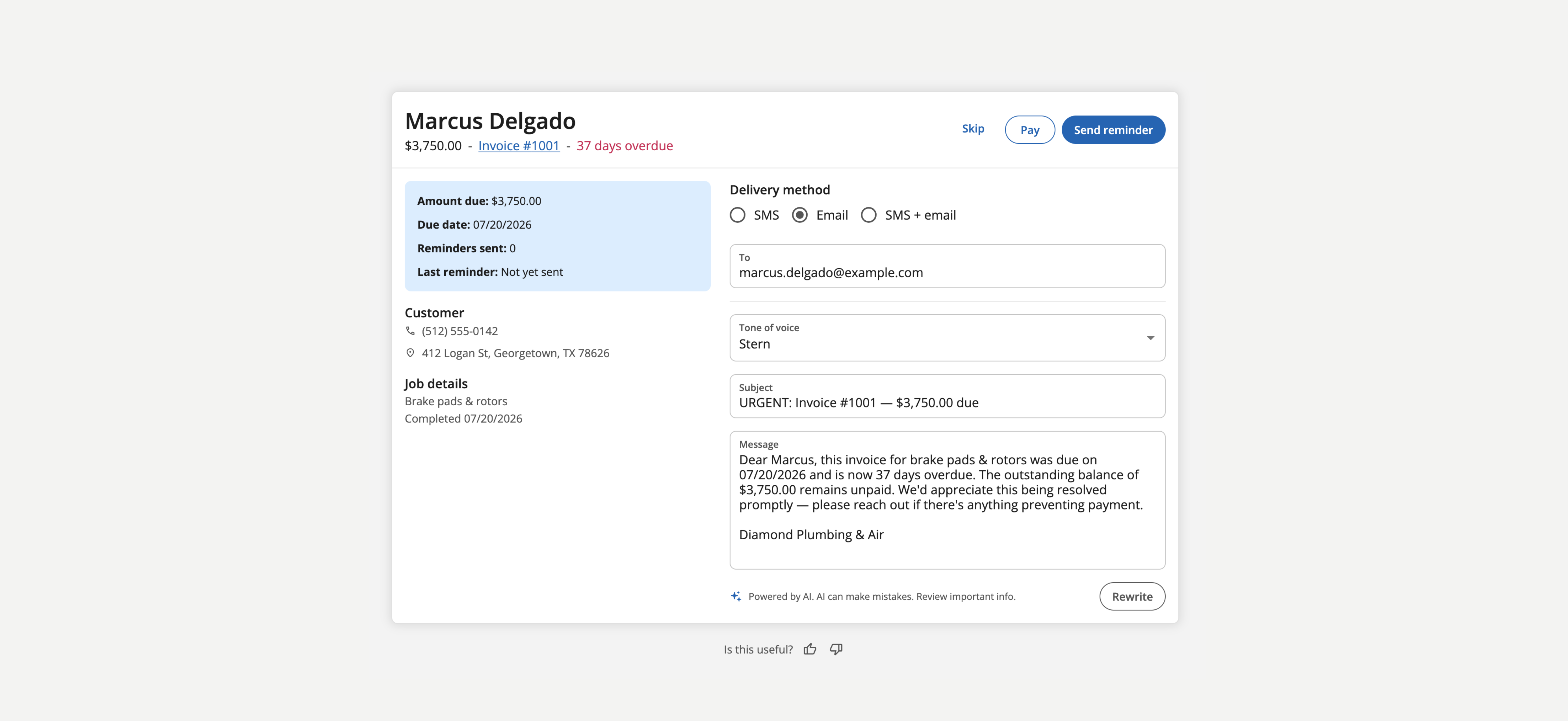Select the Email delivery method
The width and height of the screenshot is (1568, 721).
[800, 215]
